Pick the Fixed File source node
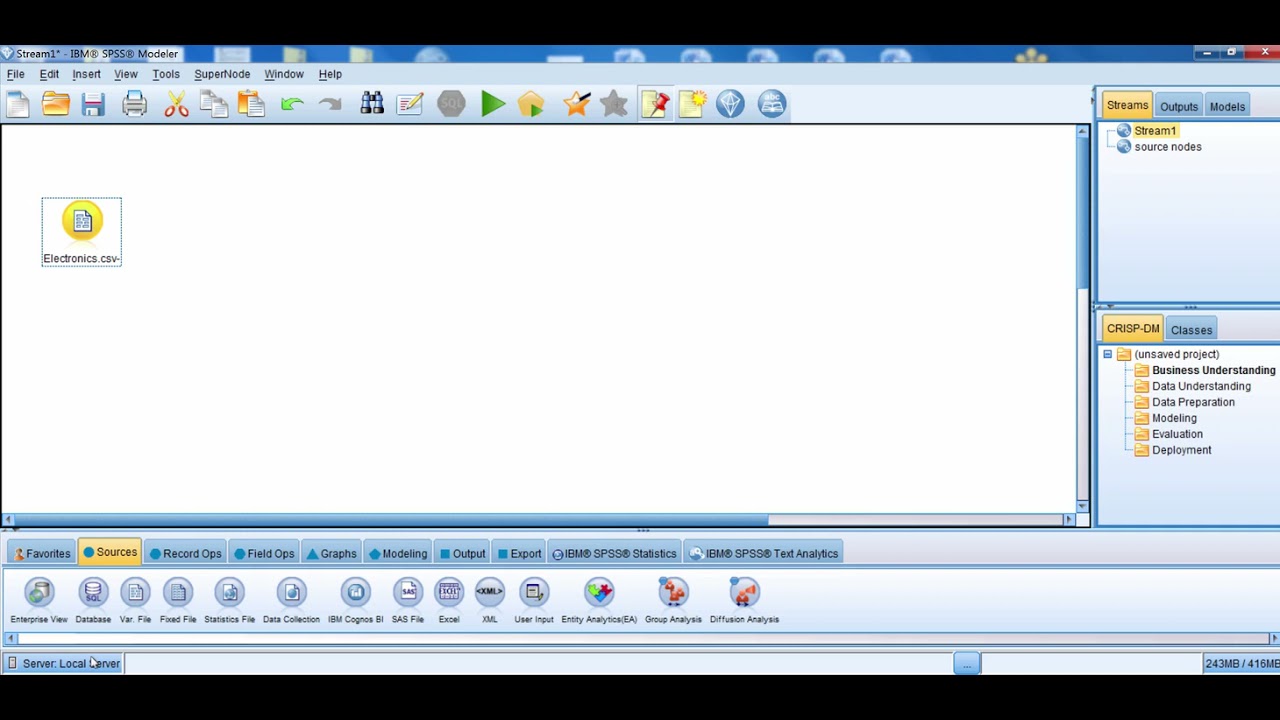 (178, 601)
